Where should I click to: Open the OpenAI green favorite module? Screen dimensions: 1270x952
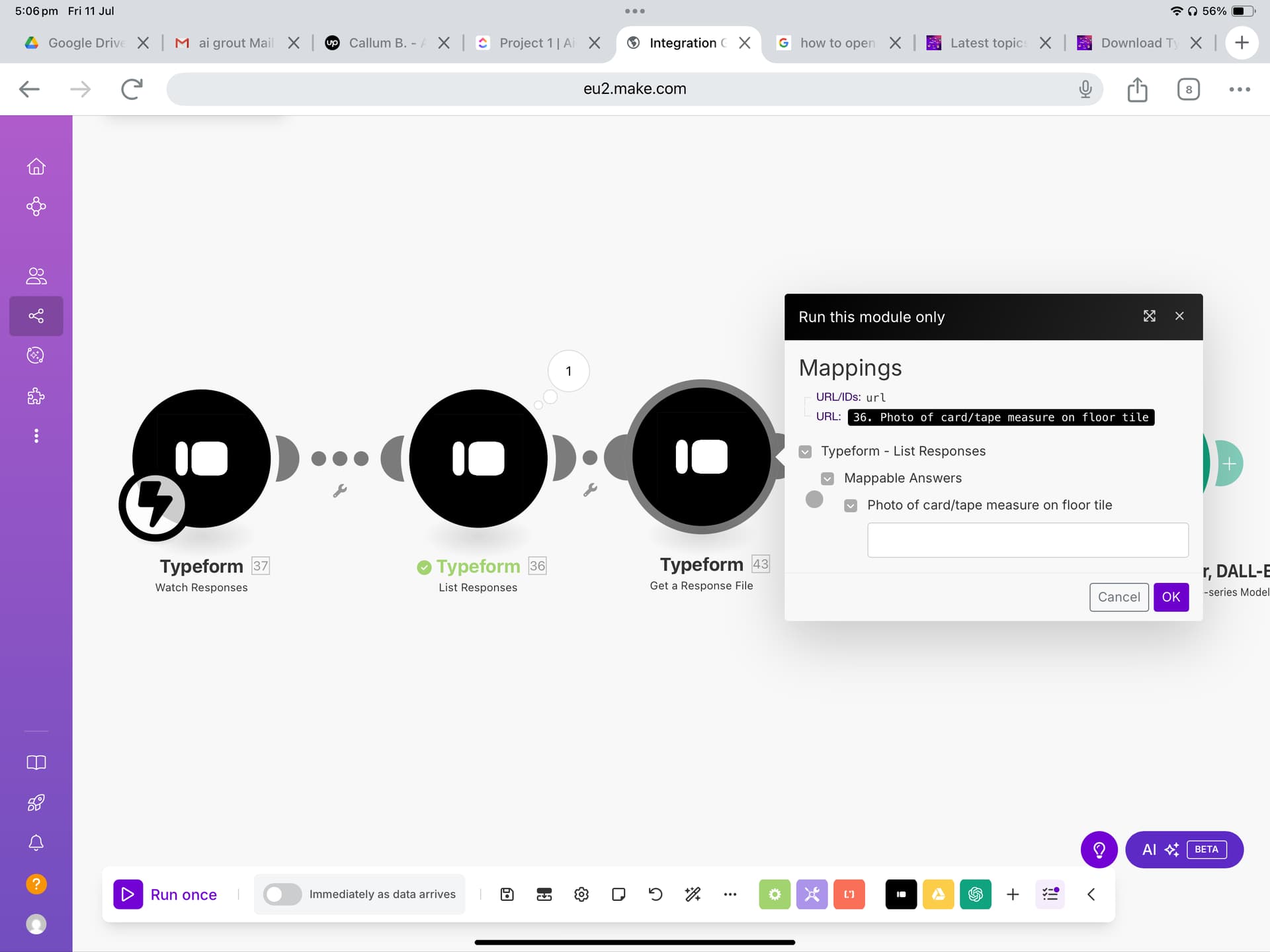click(975, 894)
